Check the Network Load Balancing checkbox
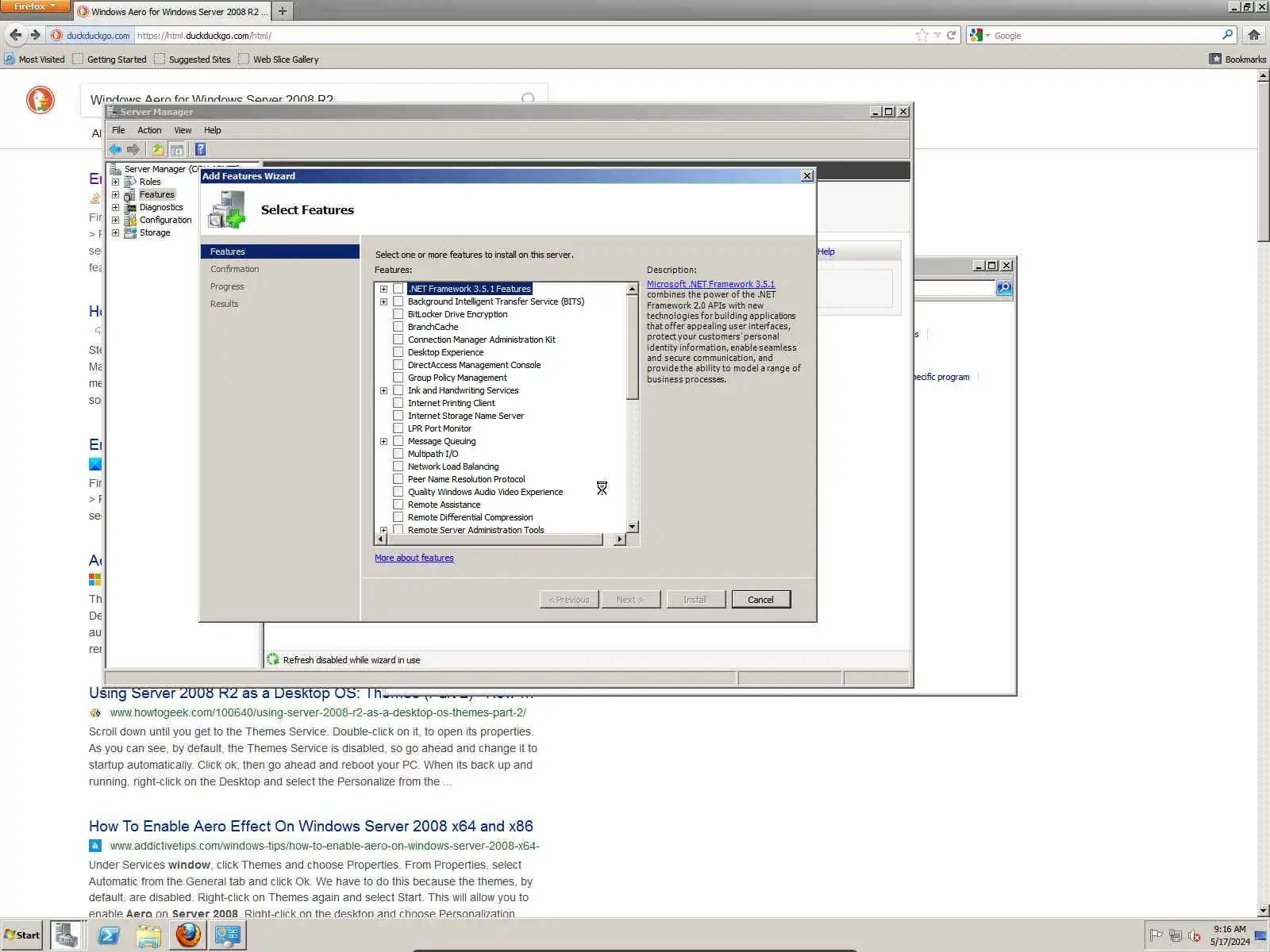The height and width of the screenshot is (952, 1270). tap(398, 466)
